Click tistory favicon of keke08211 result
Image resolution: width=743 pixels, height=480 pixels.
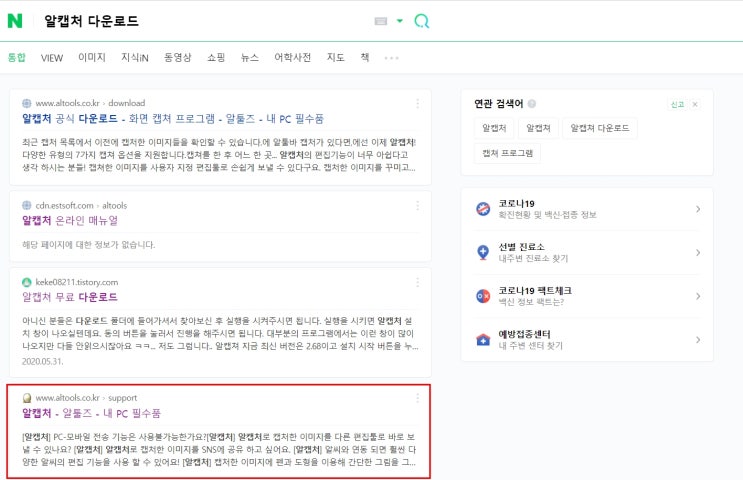[27, 282]
